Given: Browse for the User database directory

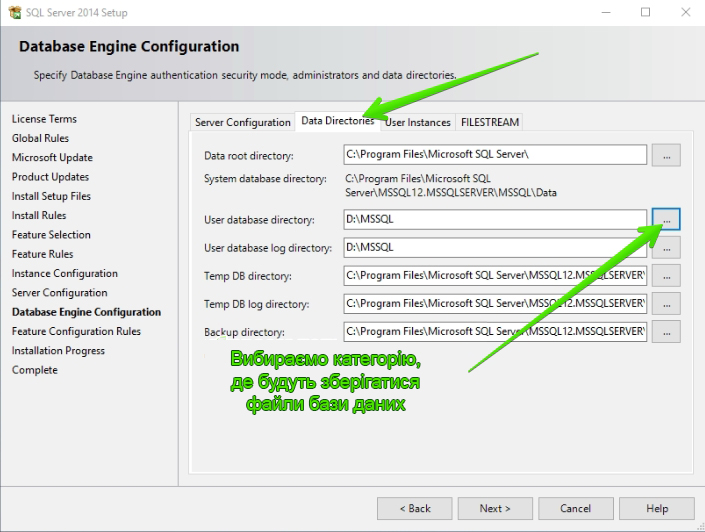Looking at the screenshot, I should (x=666, y=219).
